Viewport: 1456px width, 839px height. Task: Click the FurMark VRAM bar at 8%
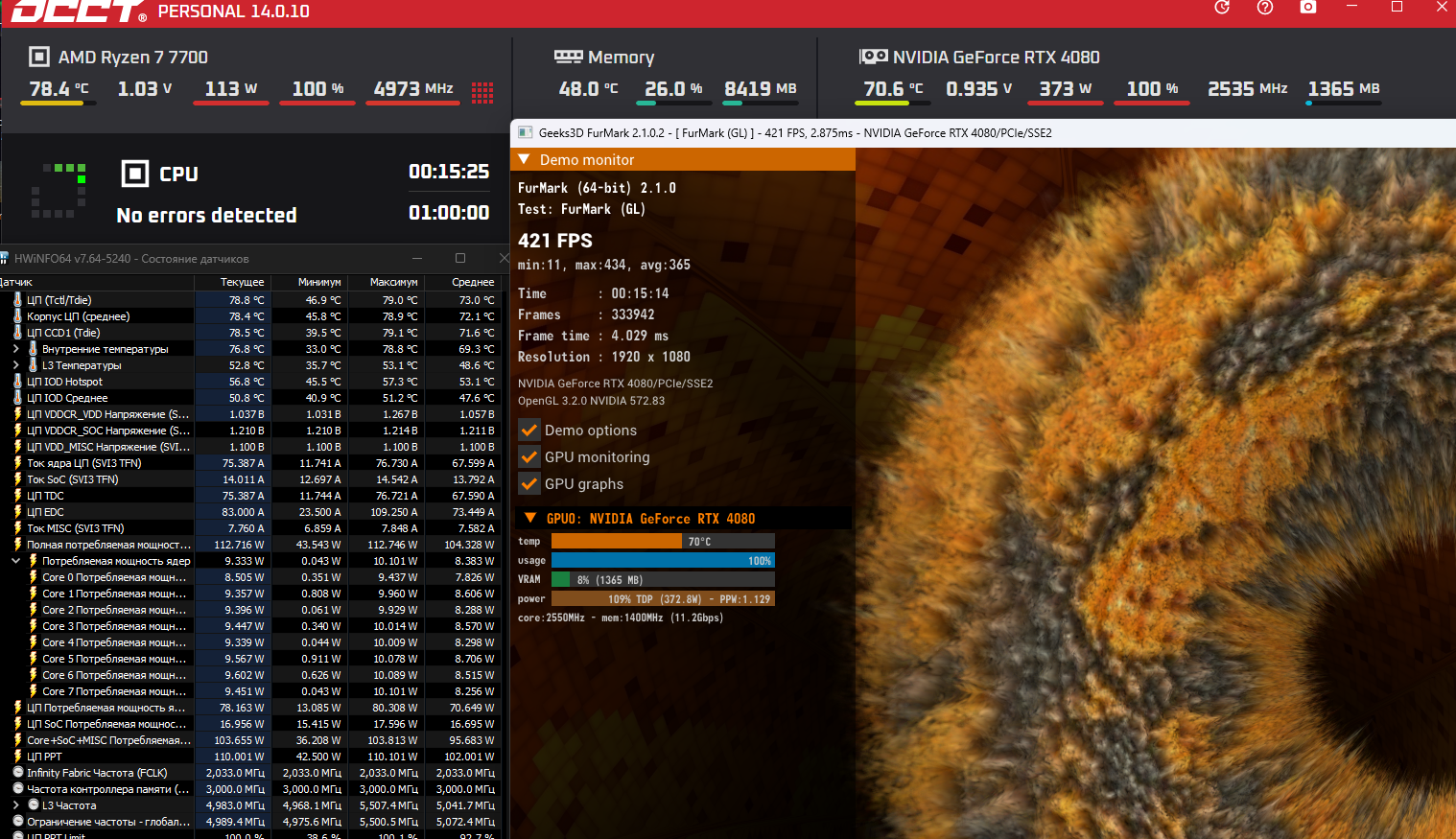663,580
